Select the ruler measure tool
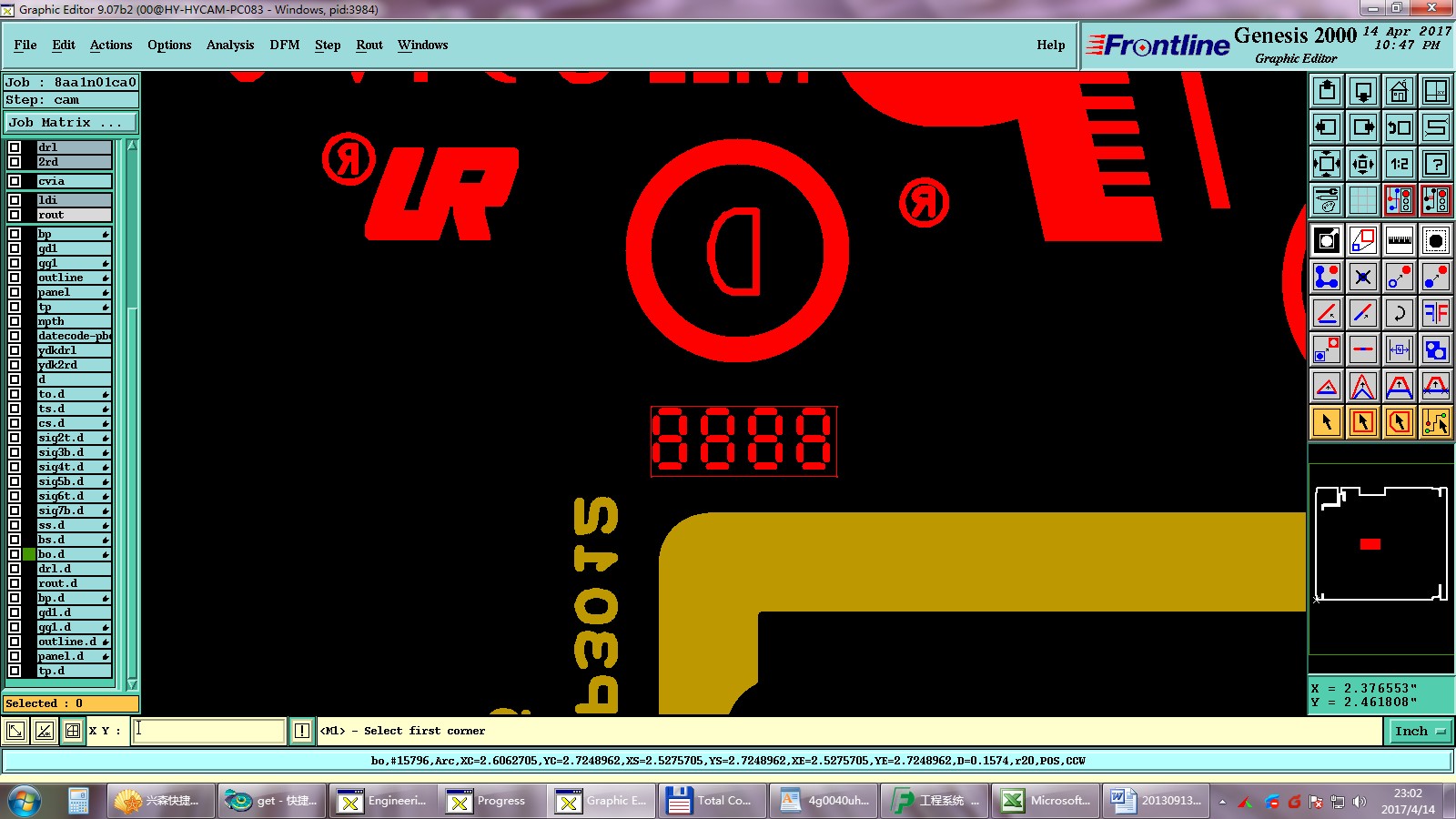This screenshot has height=819, width=1456. tap(1400, 240)
